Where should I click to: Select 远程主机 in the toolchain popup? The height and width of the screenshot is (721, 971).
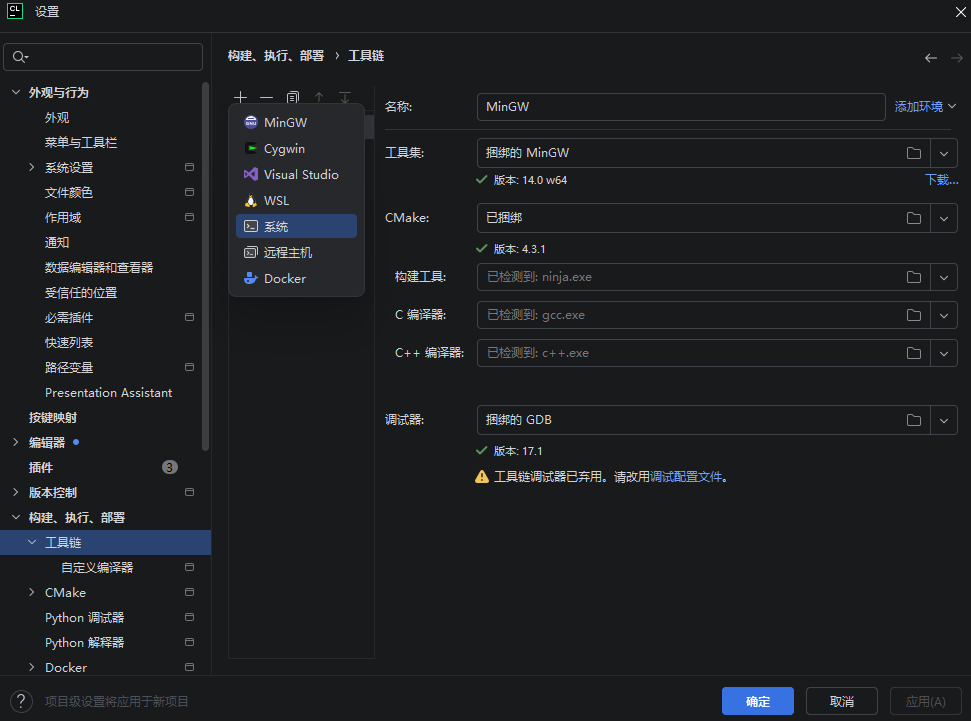tap(297, 252)
